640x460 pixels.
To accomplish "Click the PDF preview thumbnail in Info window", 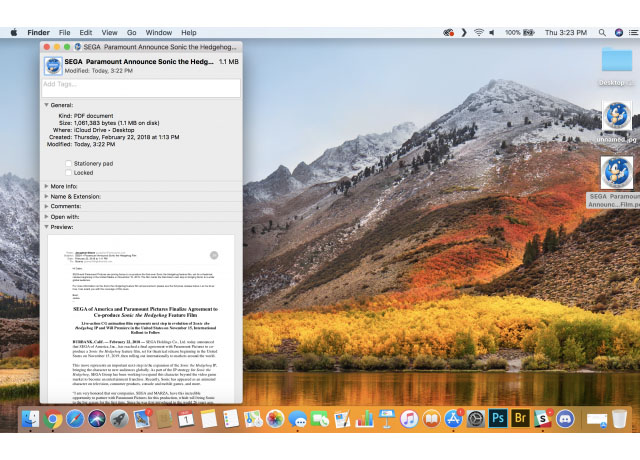I will click(x=141, y=319).
